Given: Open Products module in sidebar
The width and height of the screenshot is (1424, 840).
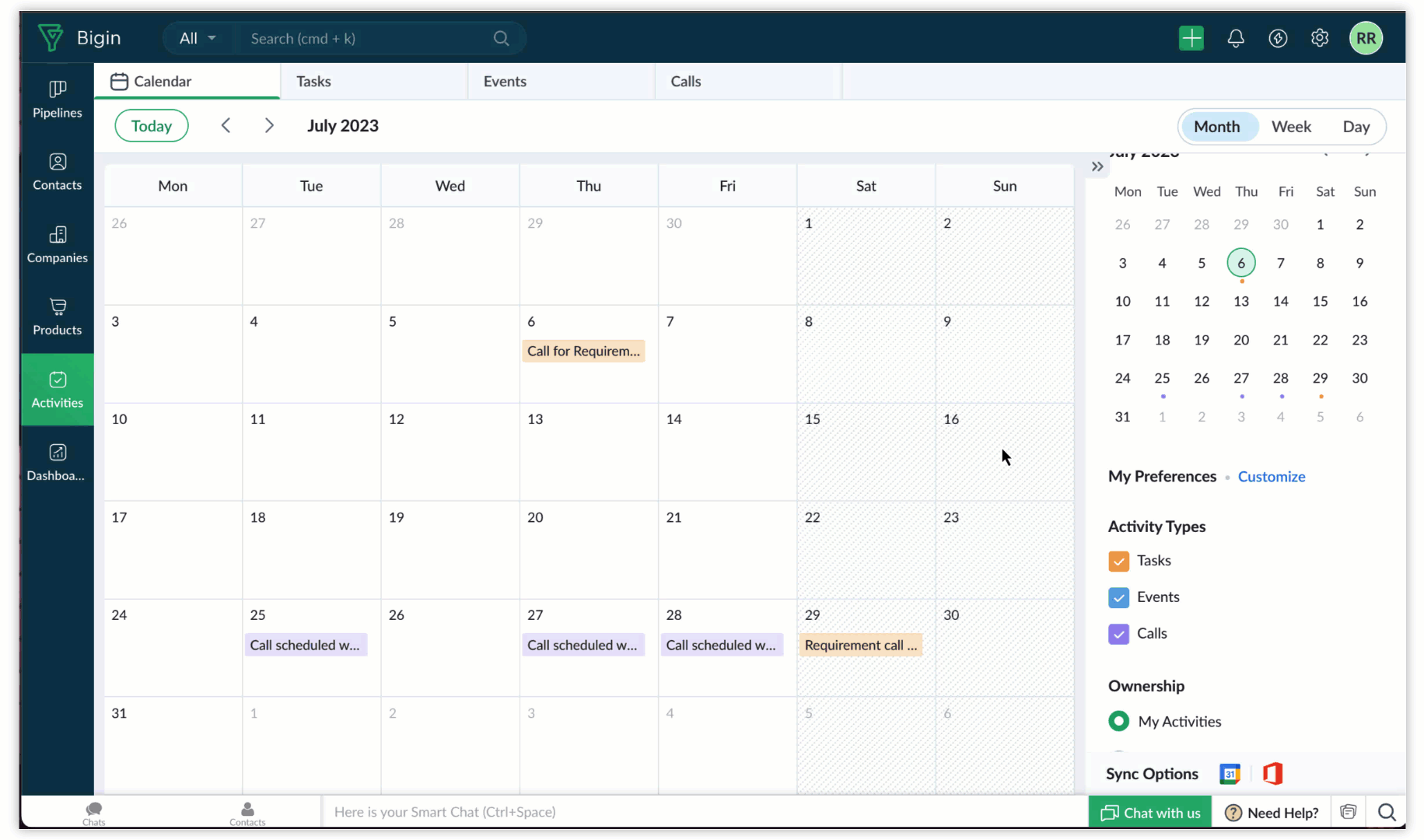Looking at the screenshot, I should pyautogui.click(x=57, y=317).
